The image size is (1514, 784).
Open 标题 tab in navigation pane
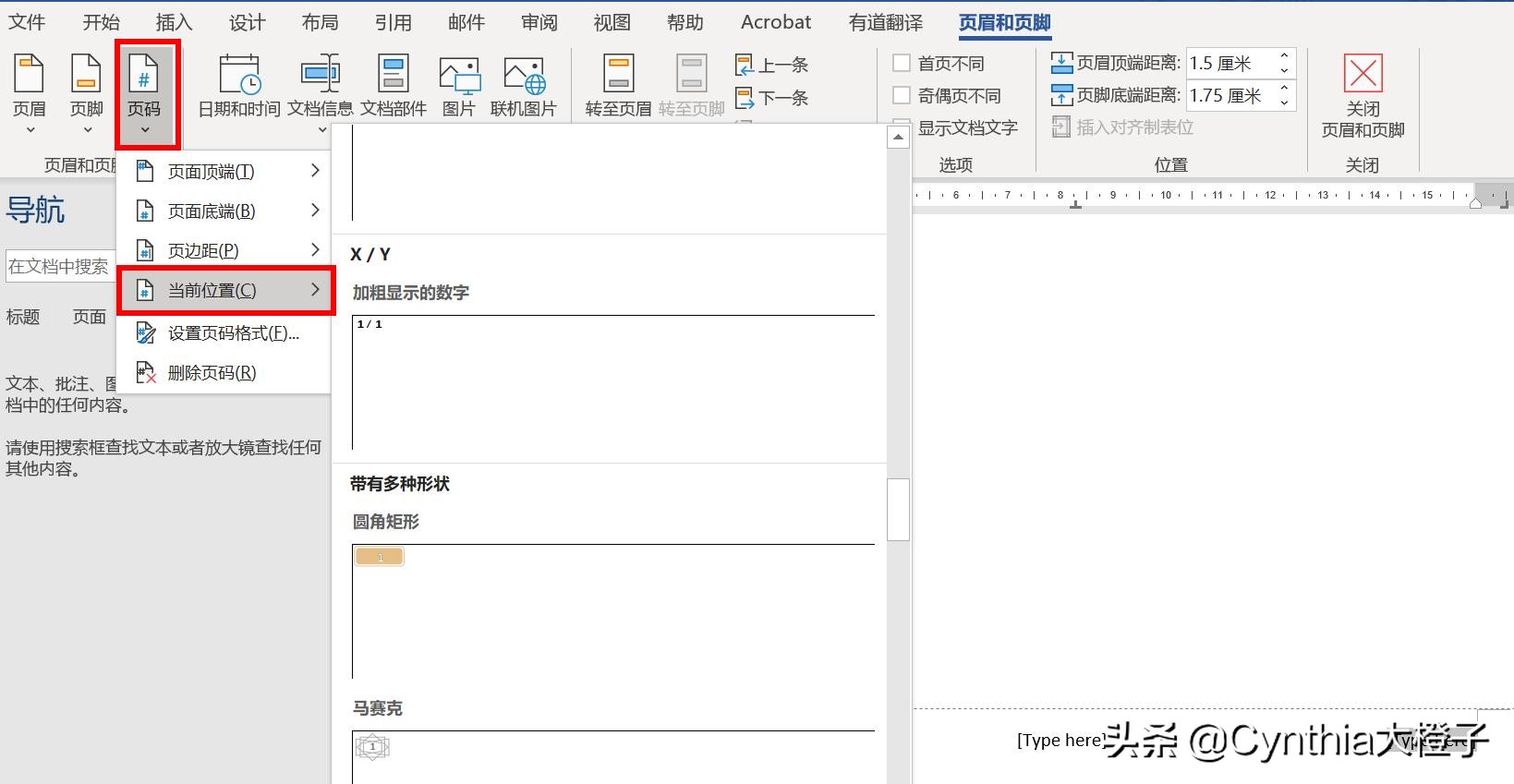coord(23,317)
